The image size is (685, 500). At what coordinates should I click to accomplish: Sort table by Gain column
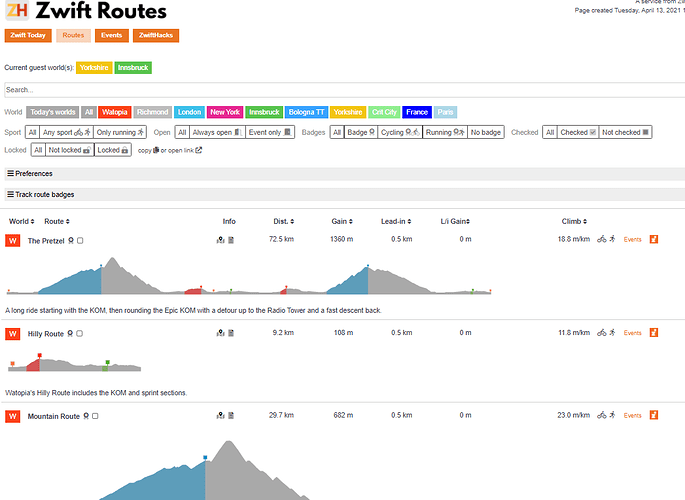(342, 221)
